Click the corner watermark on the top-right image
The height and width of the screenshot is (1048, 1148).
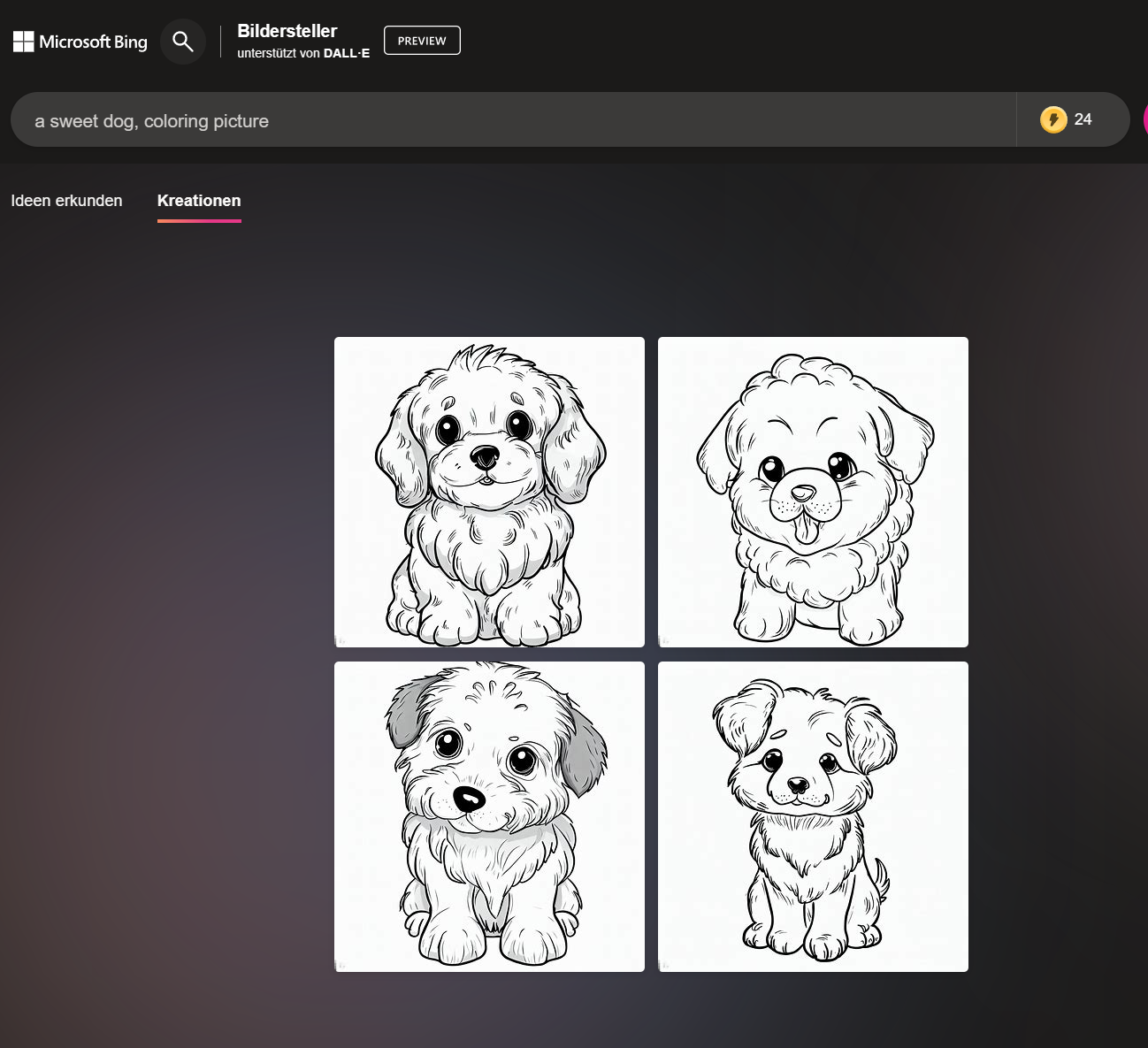[x=664, y=640]
